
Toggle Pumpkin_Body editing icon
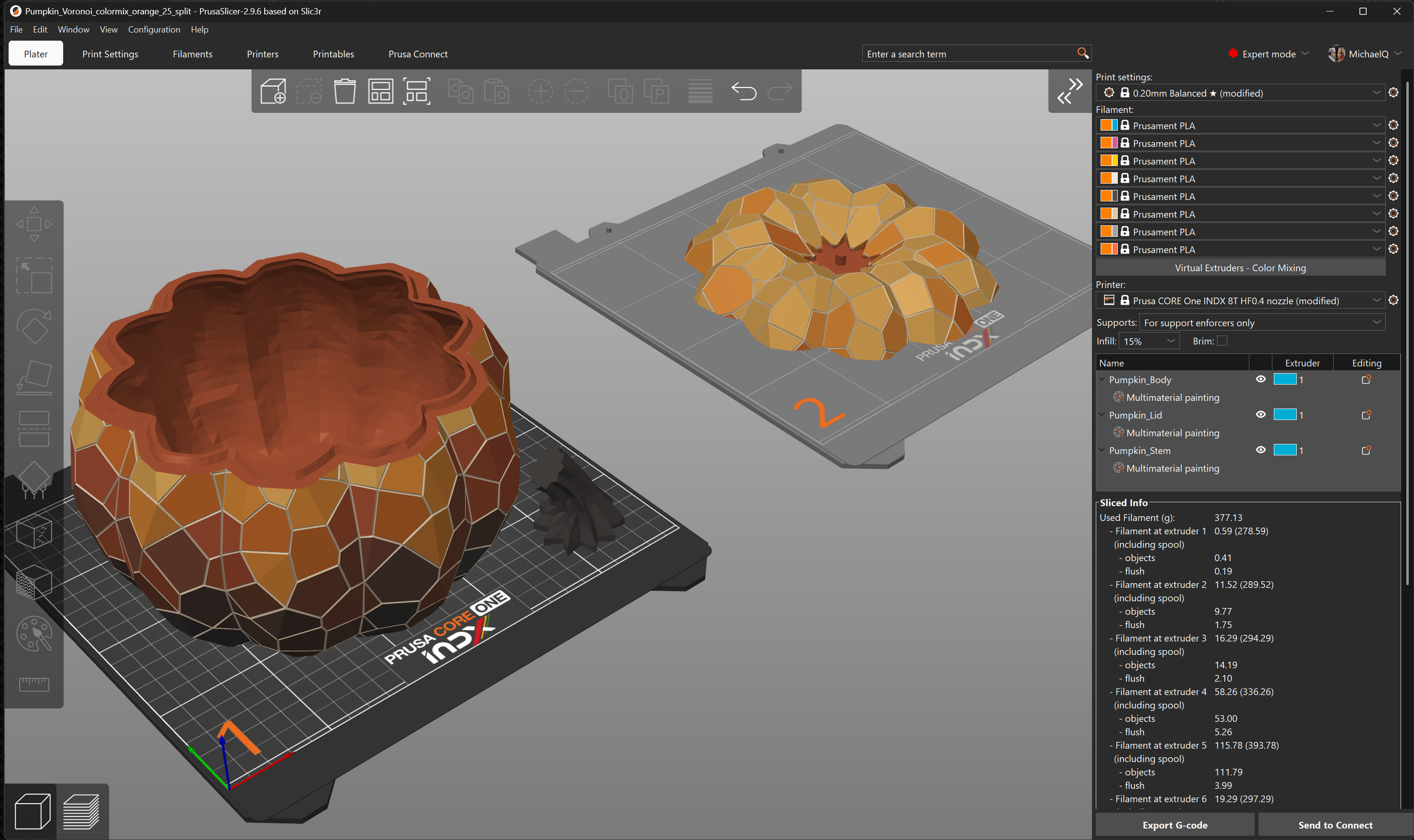pyautogui.click(x=1366, y=379)
